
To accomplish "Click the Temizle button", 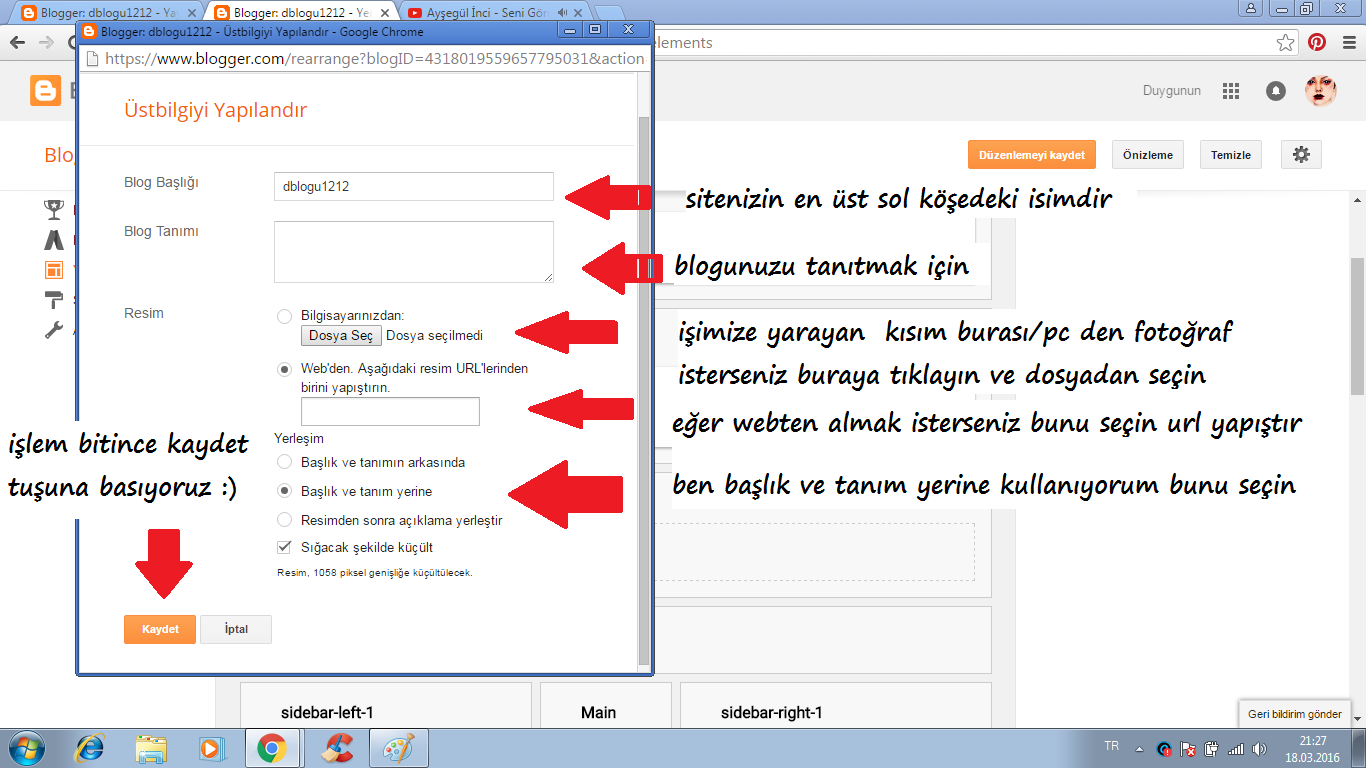I will [1231, 155].
